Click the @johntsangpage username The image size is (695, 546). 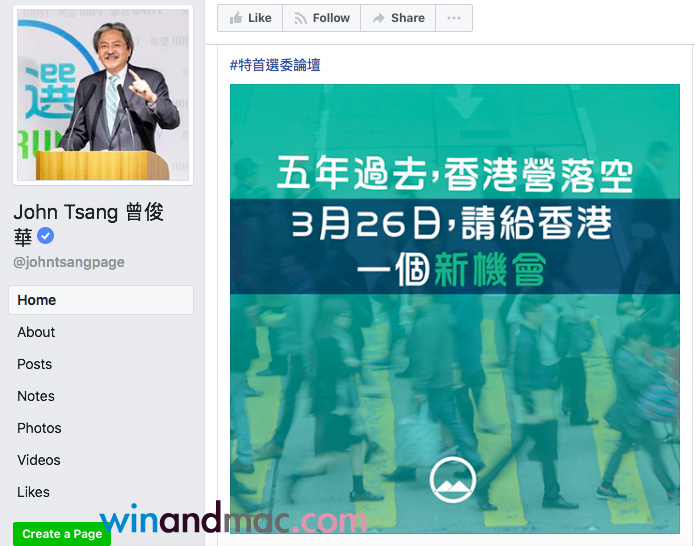tap(69, 262)
